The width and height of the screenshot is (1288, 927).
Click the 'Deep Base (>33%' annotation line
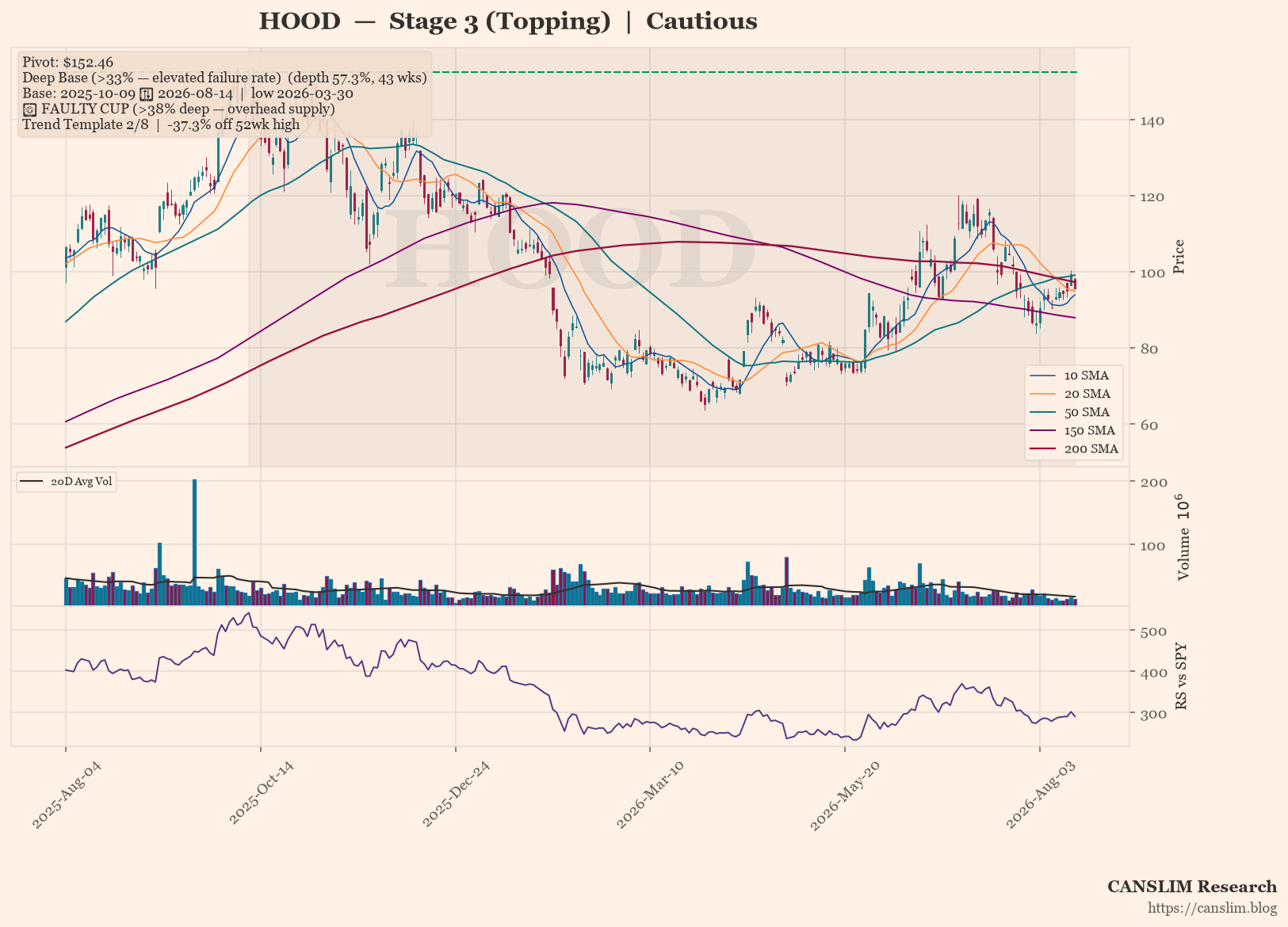point(224,78)
